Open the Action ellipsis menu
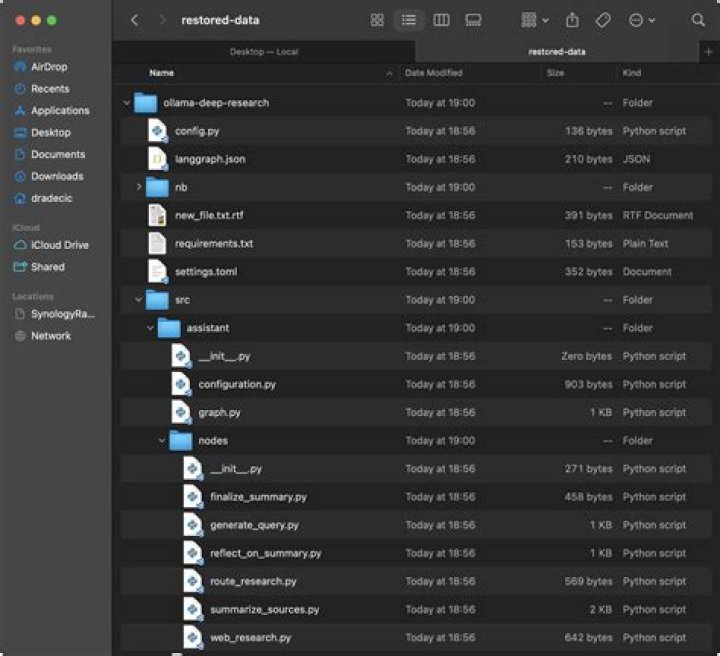This screenshot has height=656, width=720. point(641,20)
